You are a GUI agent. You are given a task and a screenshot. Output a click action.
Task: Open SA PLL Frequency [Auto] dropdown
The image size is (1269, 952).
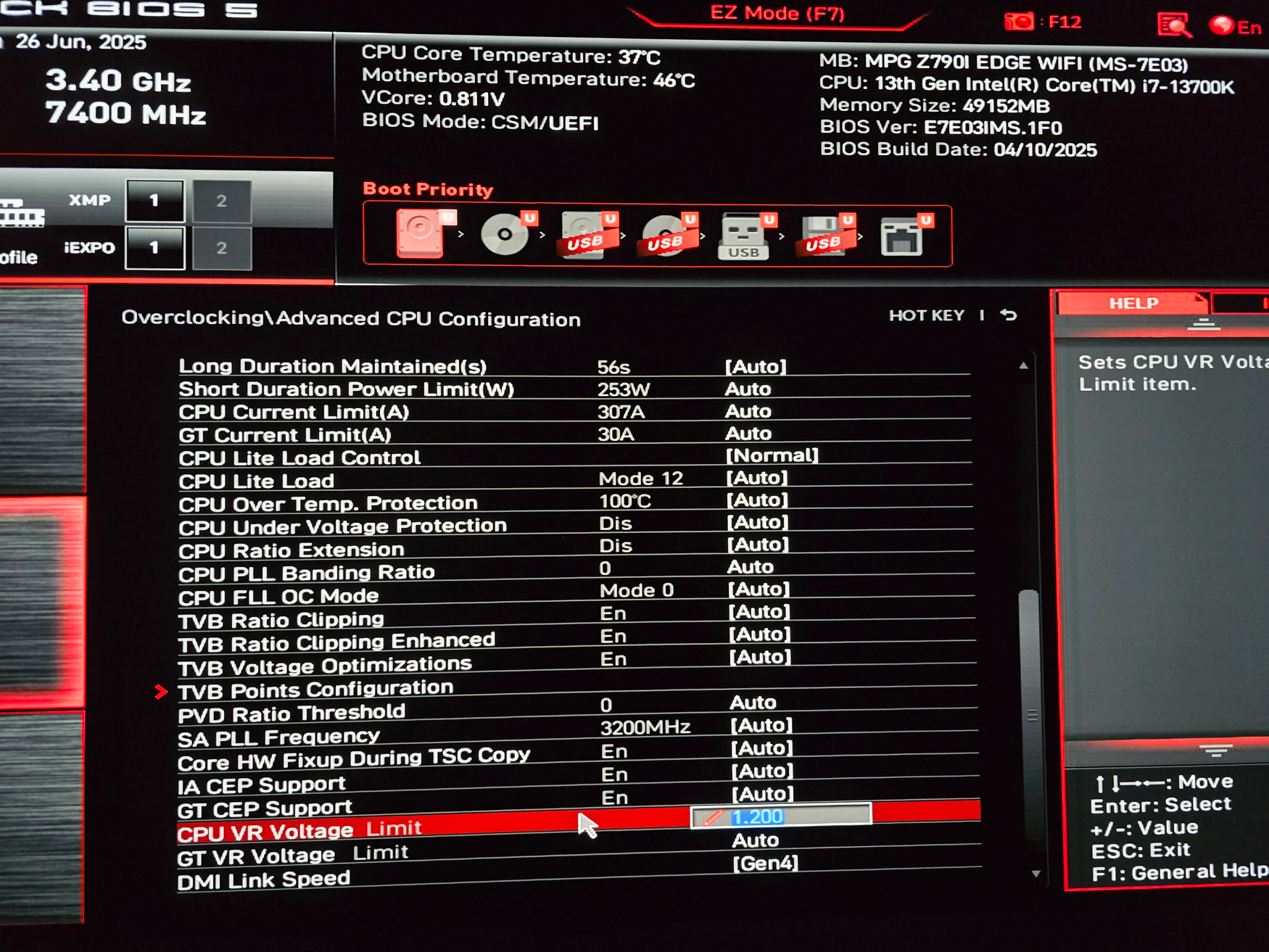coord(762,726)
